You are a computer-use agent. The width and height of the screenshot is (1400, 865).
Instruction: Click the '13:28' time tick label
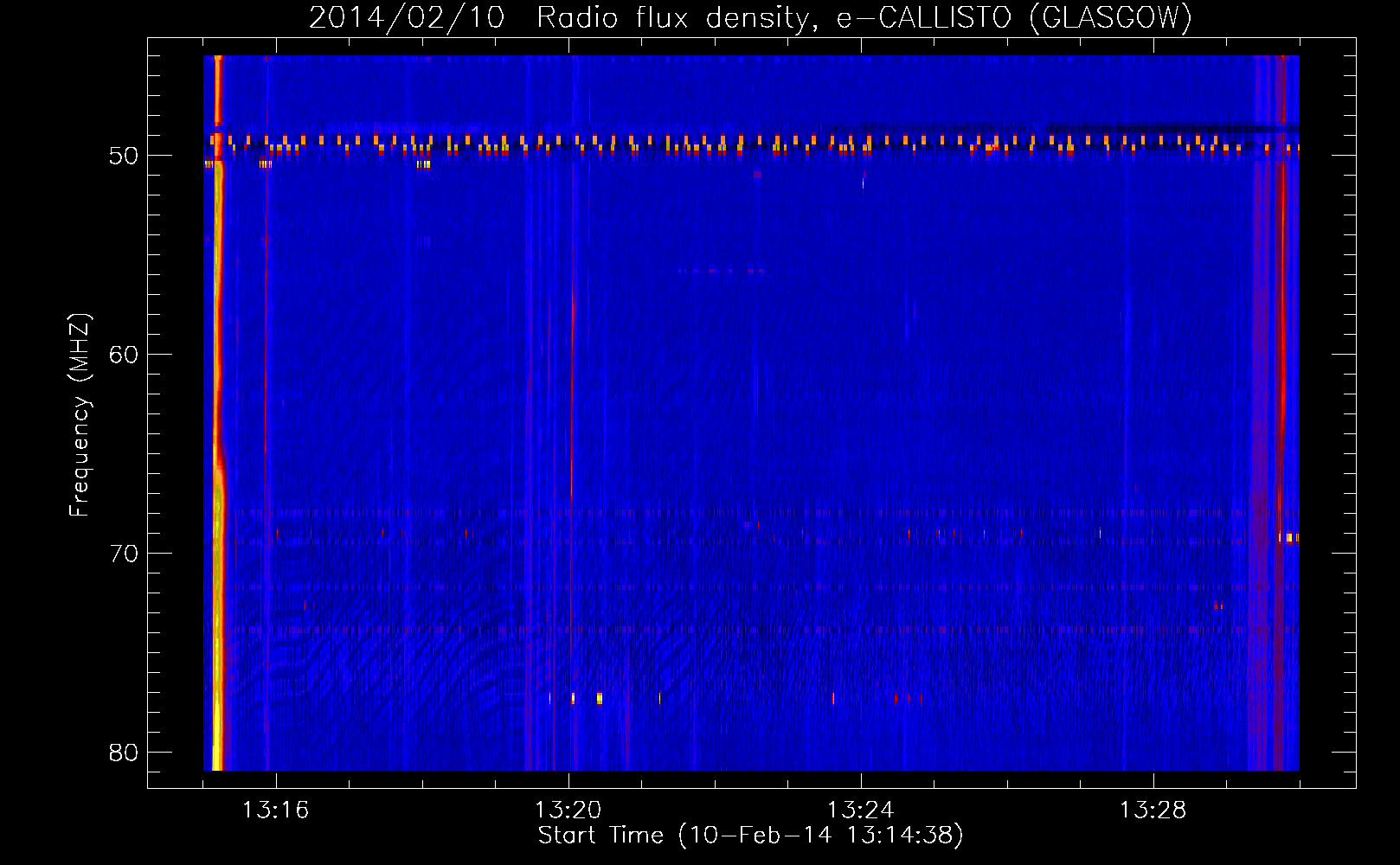point(1153,811)
